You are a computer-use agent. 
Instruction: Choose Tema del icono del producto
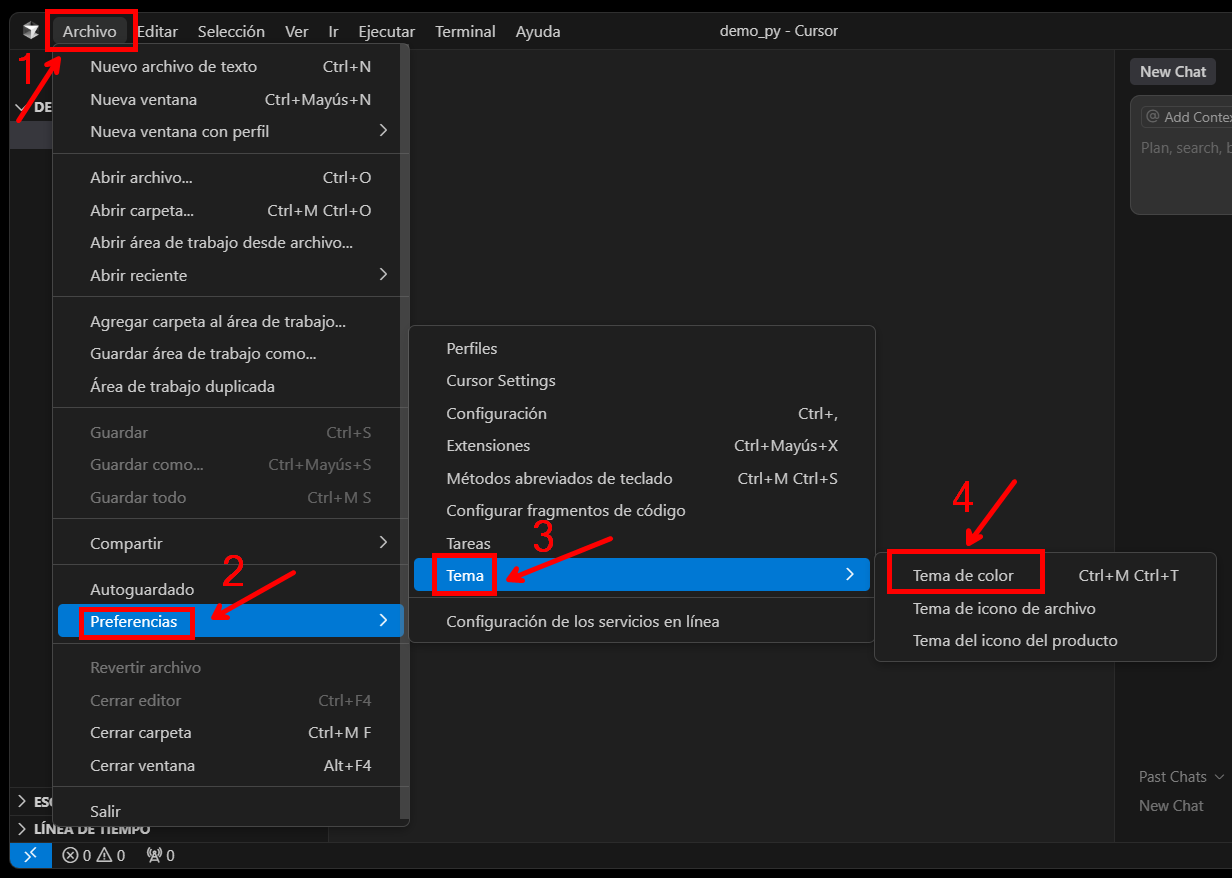1045,640
